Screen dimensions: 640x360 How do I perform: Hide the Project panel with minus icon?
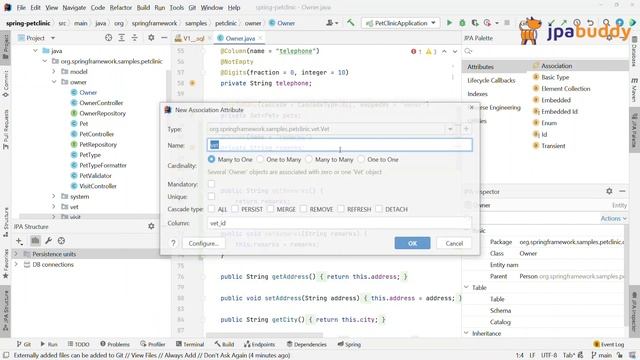(164, 38)
